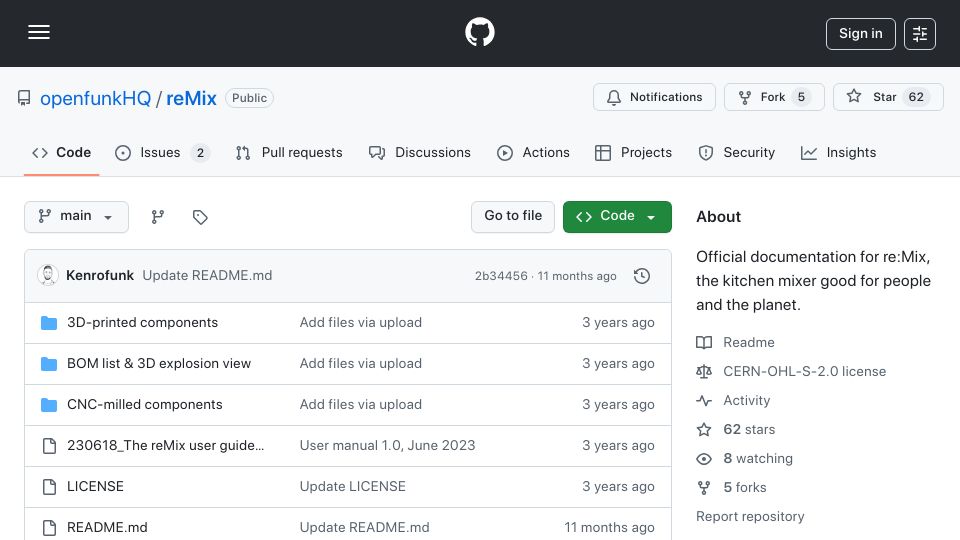
Task: Open the 3D-printed components folder
Action: pos(143,323)
